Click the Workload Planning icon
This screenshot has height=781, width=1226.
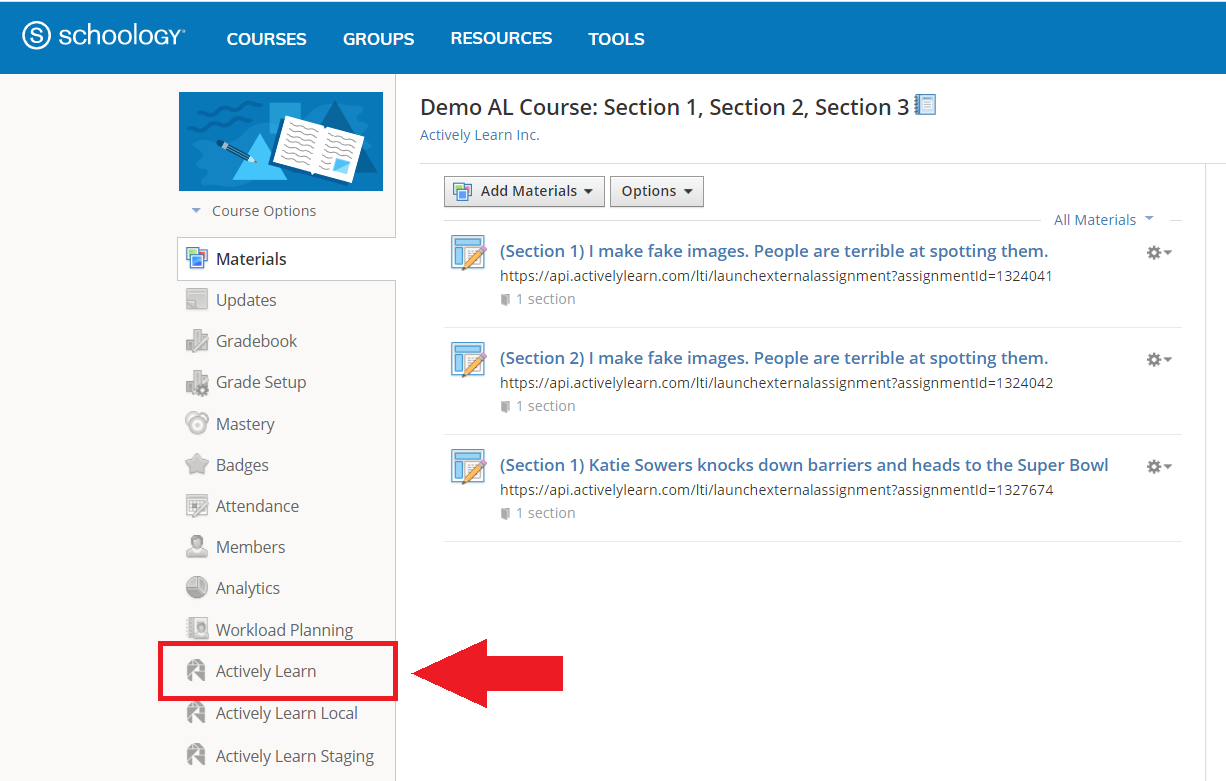(x=197, y=629)
